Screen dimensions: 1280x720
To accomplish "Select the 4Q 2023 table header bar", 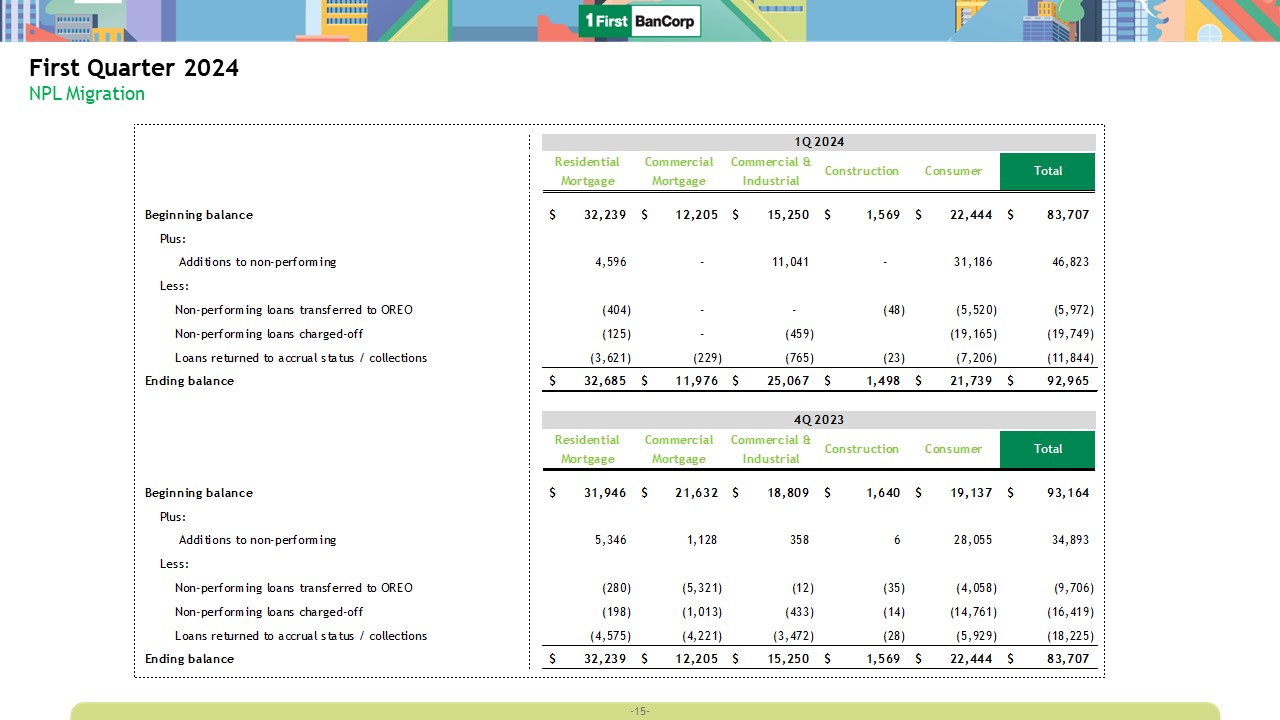I will (818, 420).
